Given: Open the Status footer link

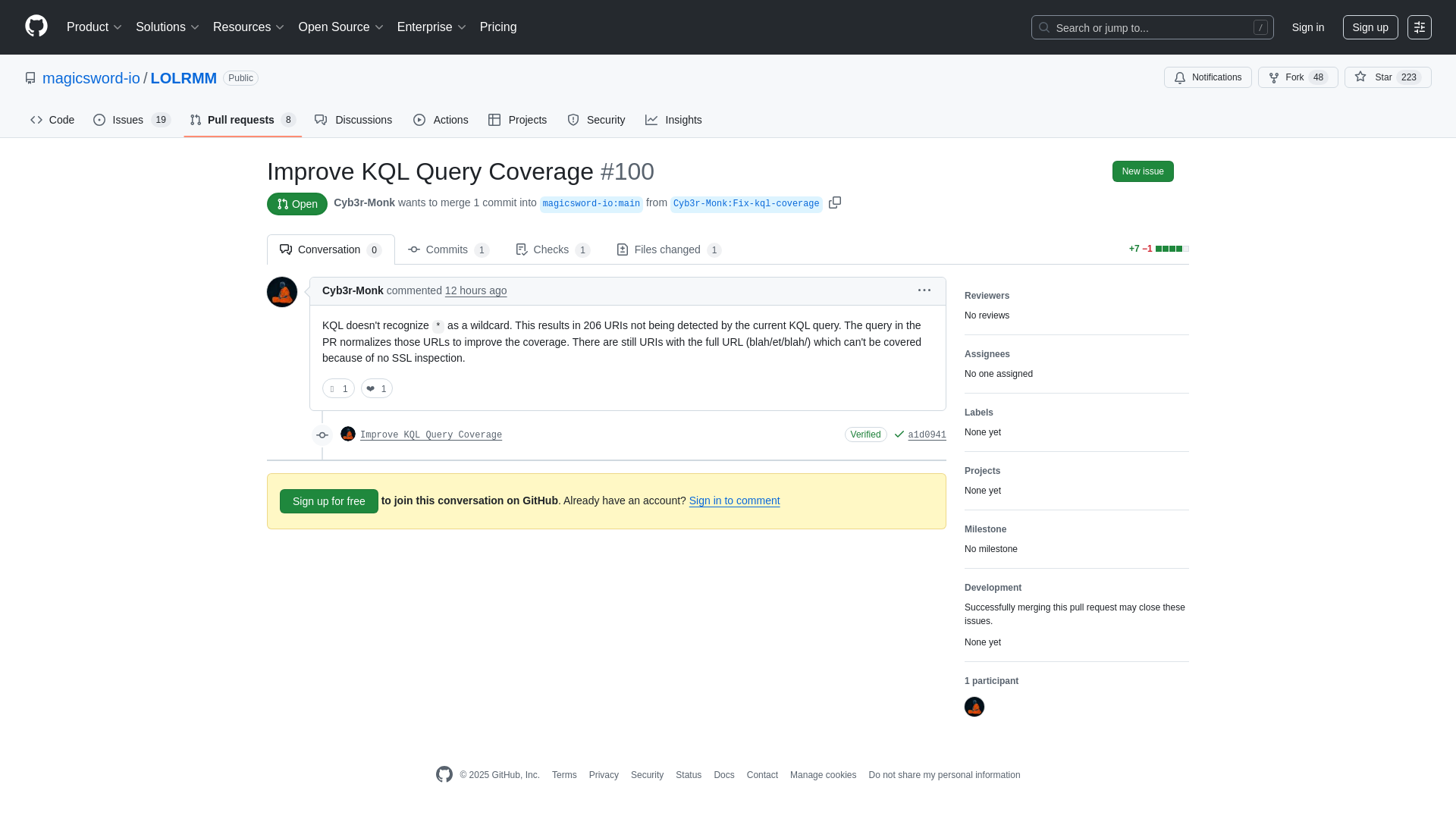Looking at the screenshot, I should coord(689,775).
